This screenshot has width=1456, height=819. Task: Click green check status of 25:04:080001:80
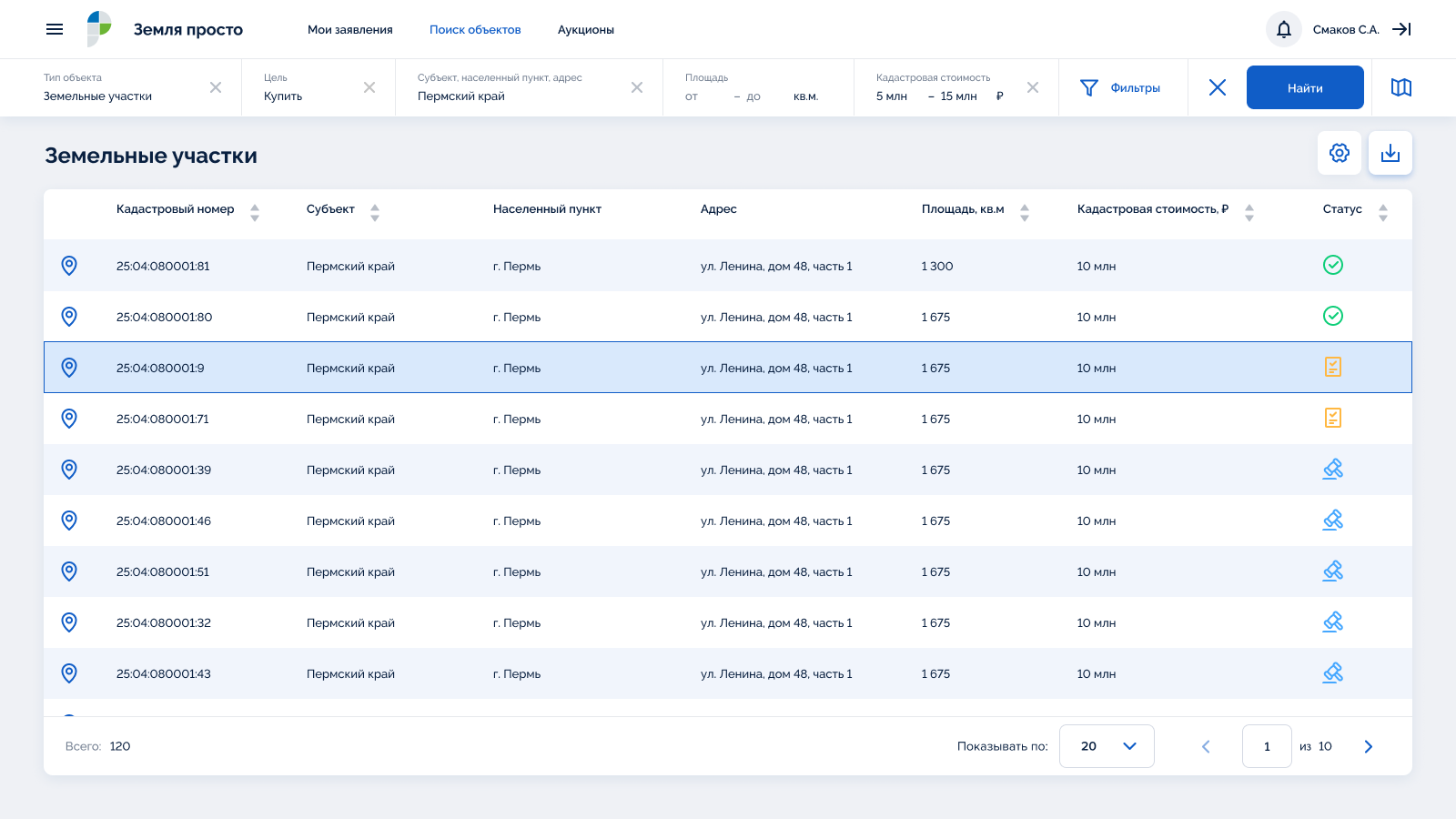(1333, 316)
